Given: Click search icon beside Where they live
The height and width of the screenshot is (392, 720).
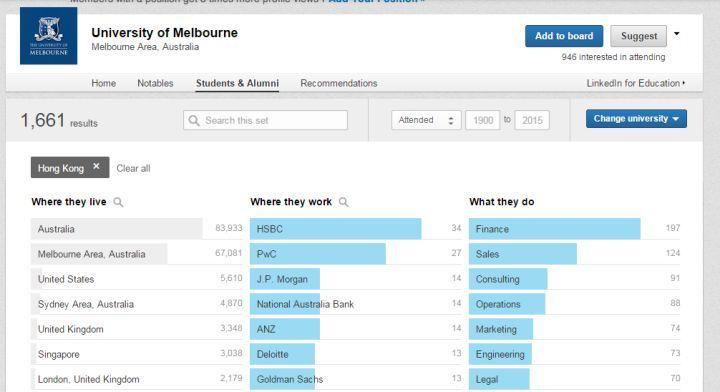Looking at the screenshot, I should point(118,202).
